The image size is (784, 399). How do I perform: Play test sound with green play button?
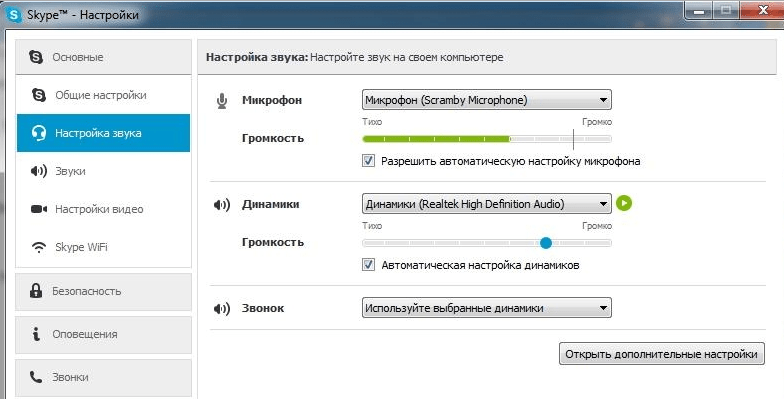[x=624, y=203]
